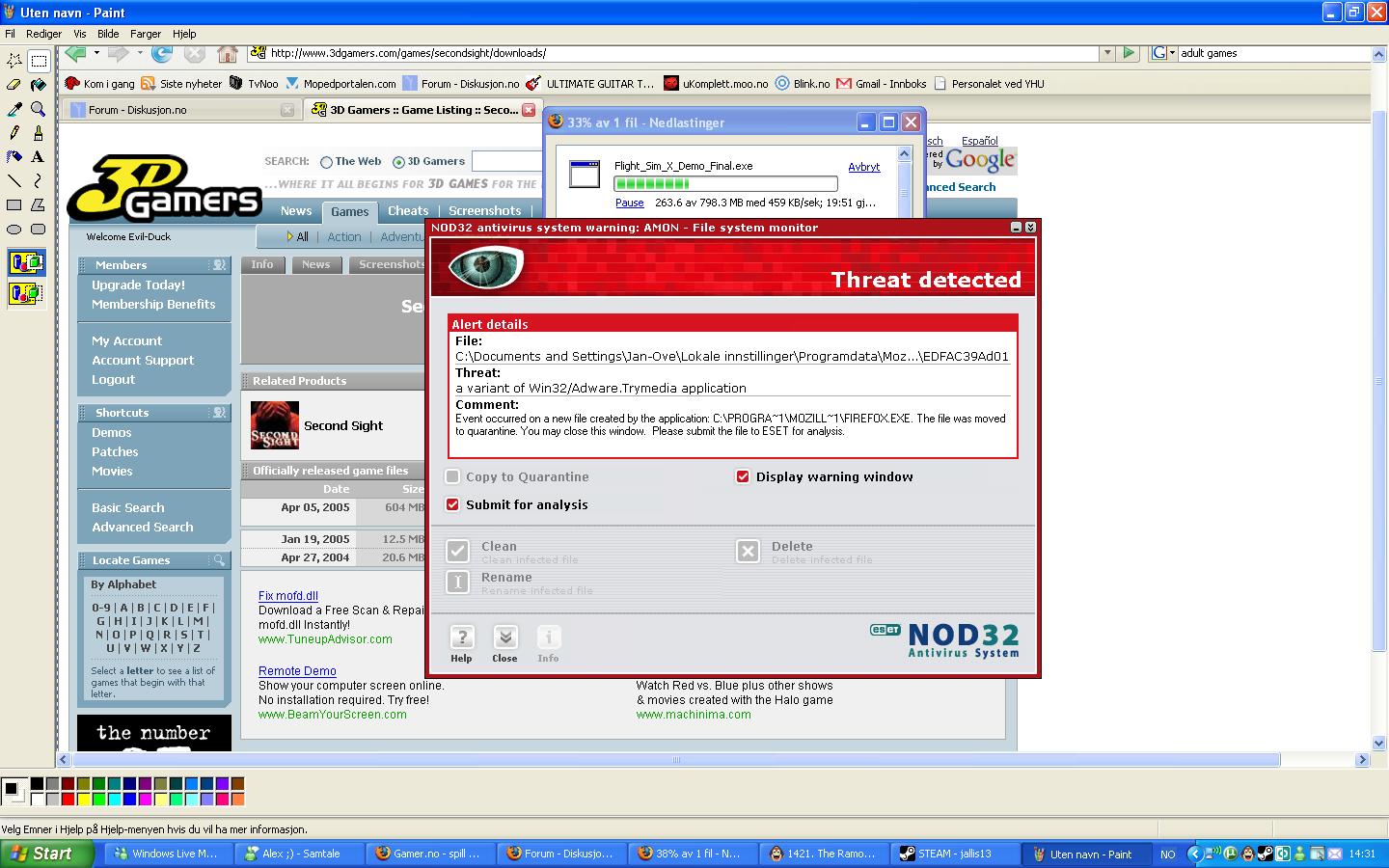Pick the Fill With Color bucket tool
1389x868 pixels.
pyautogui.click(x=39, y=85)
